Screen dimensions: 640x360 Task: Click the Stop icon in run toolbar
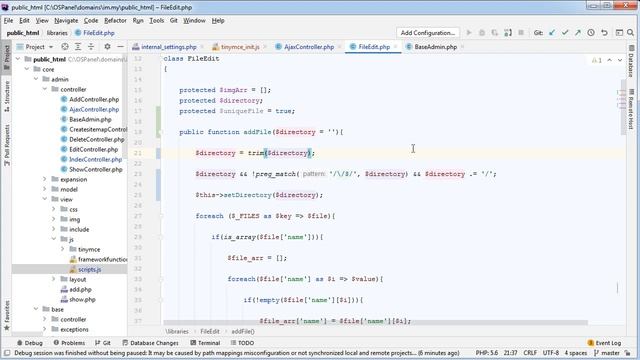(521, 33)
